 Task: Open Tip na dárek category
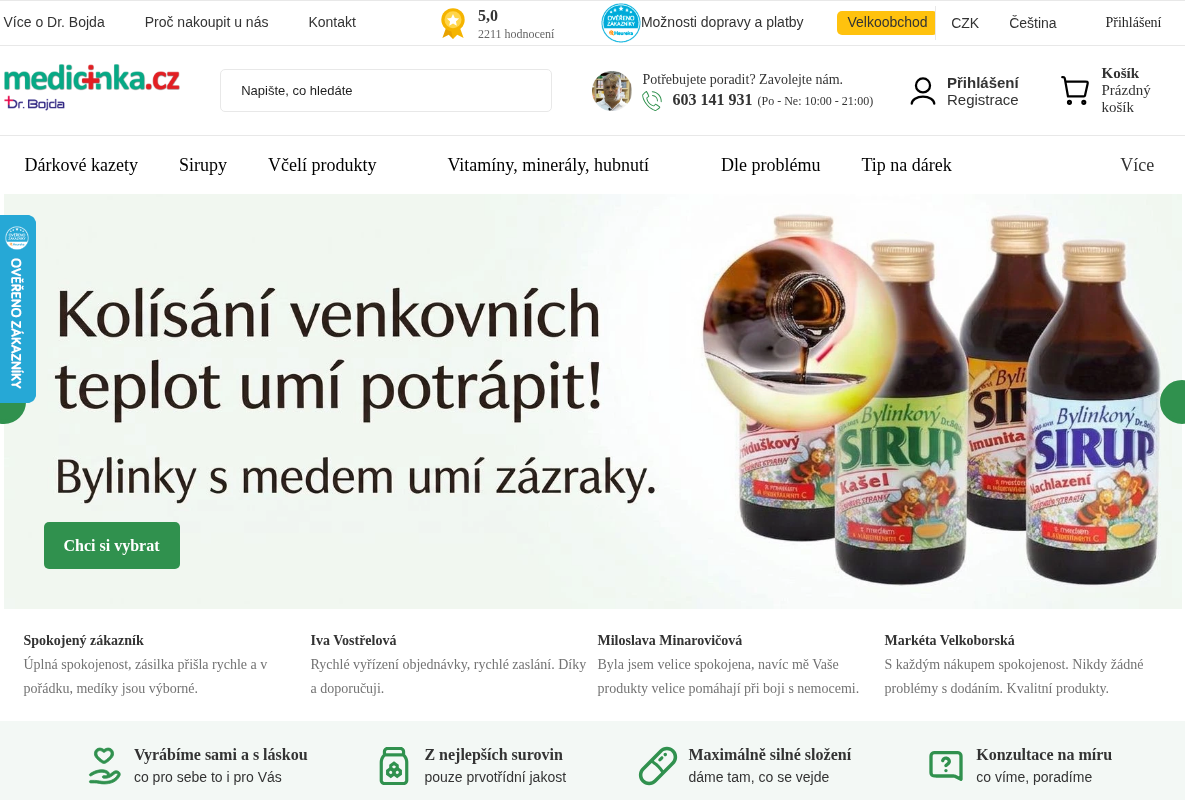click(x=907, y=165)
